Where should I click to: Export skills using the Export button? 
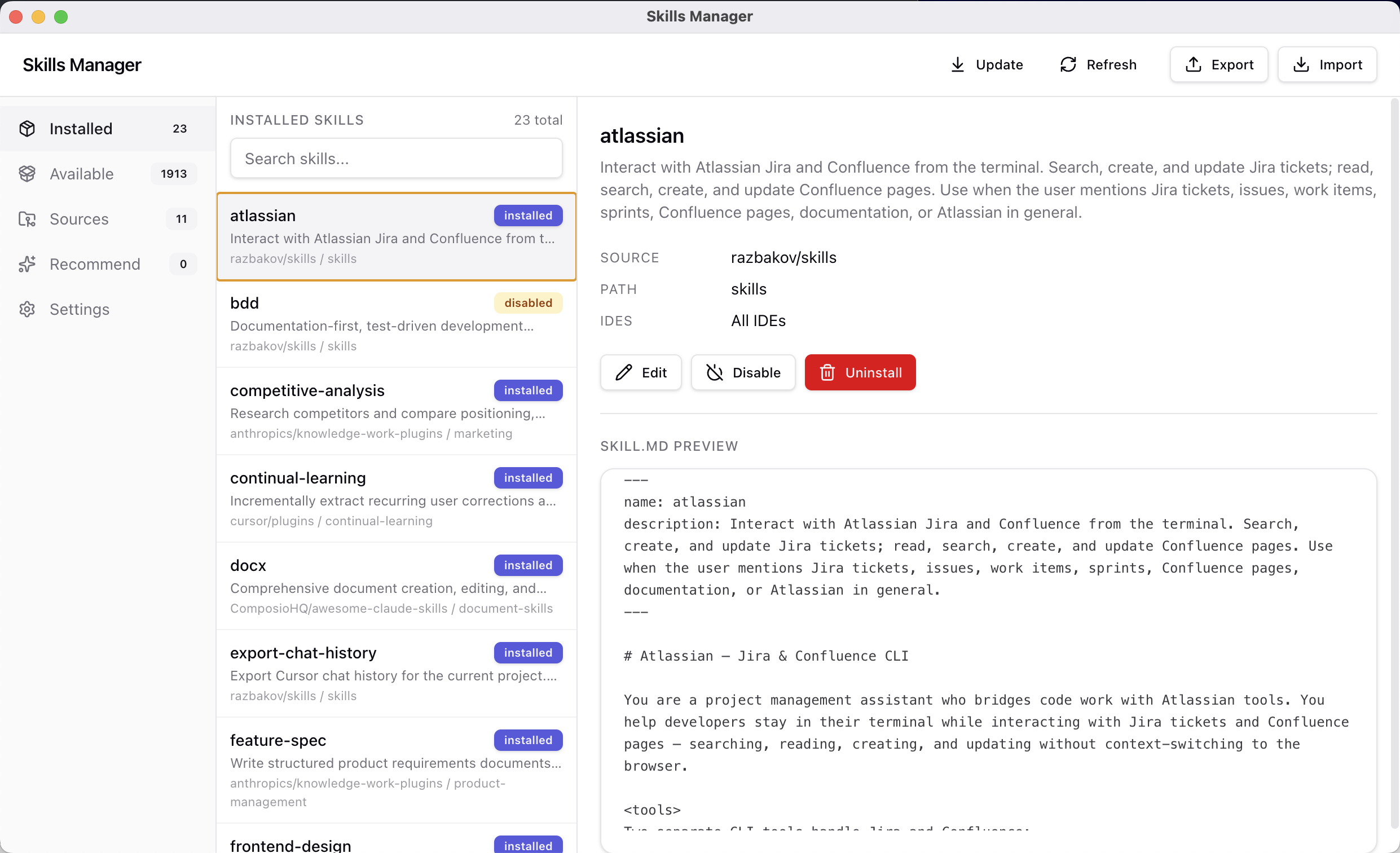click(1218, 65)
